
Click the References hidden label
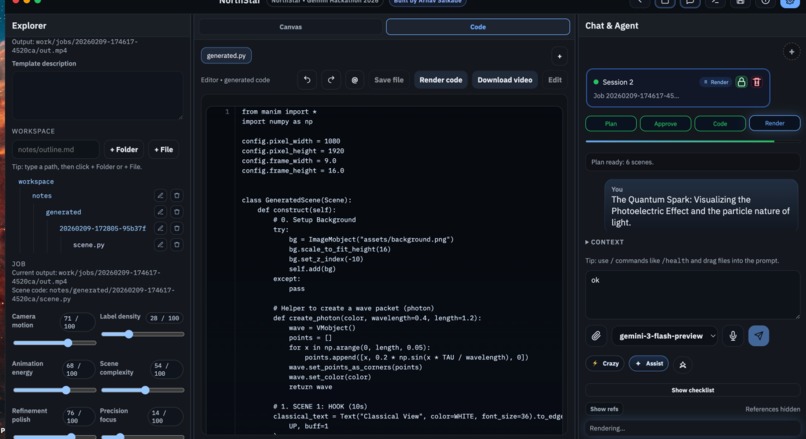[x=772, y=409]
